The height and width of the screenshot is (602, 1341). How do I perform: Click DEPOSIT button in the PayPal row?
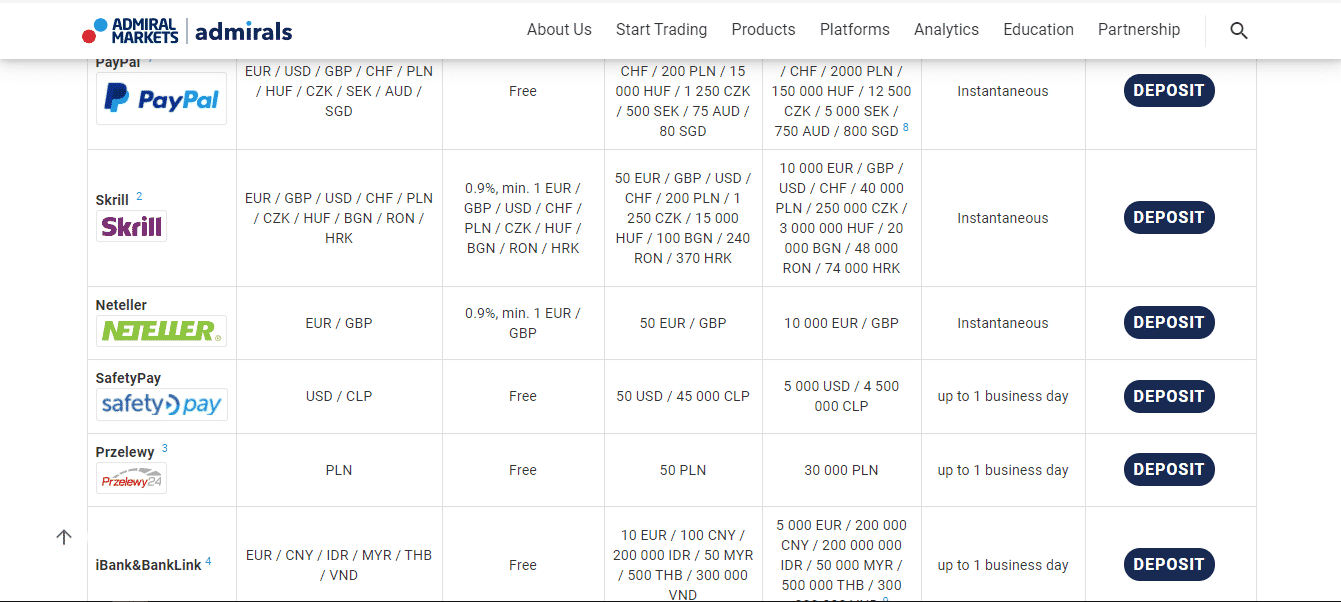point(1169,90)
